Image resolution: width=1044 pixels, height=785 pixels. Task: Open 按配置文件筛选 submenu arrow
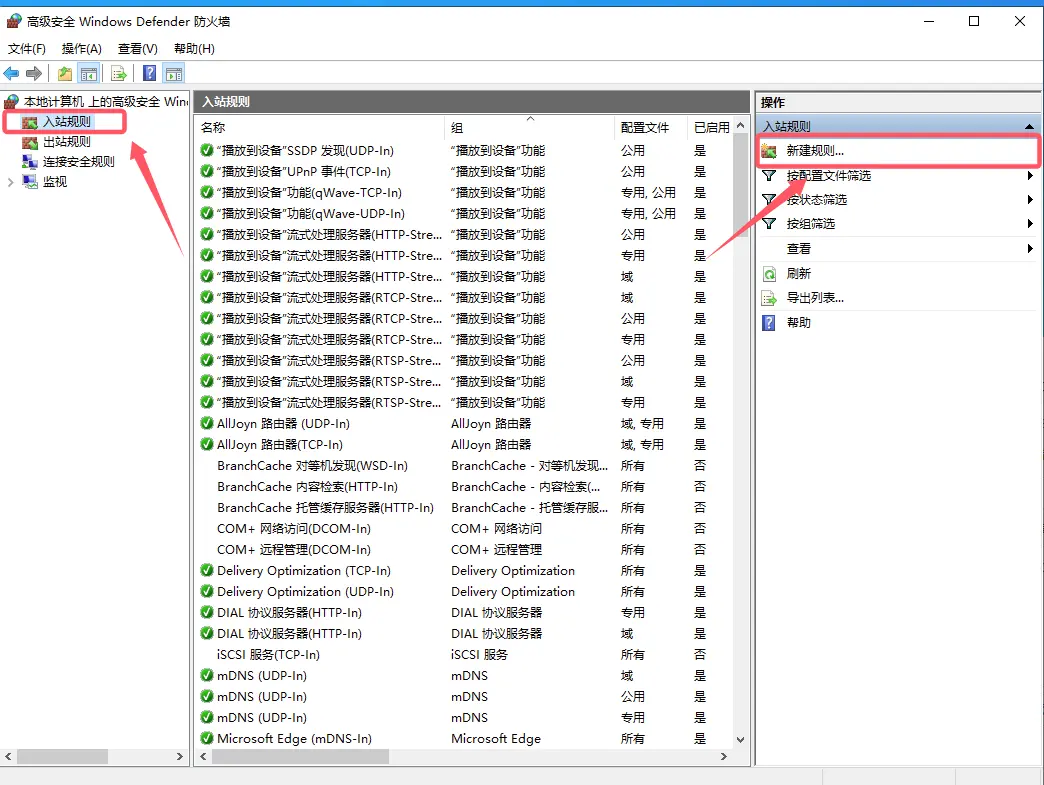[x=1030, y=176]
